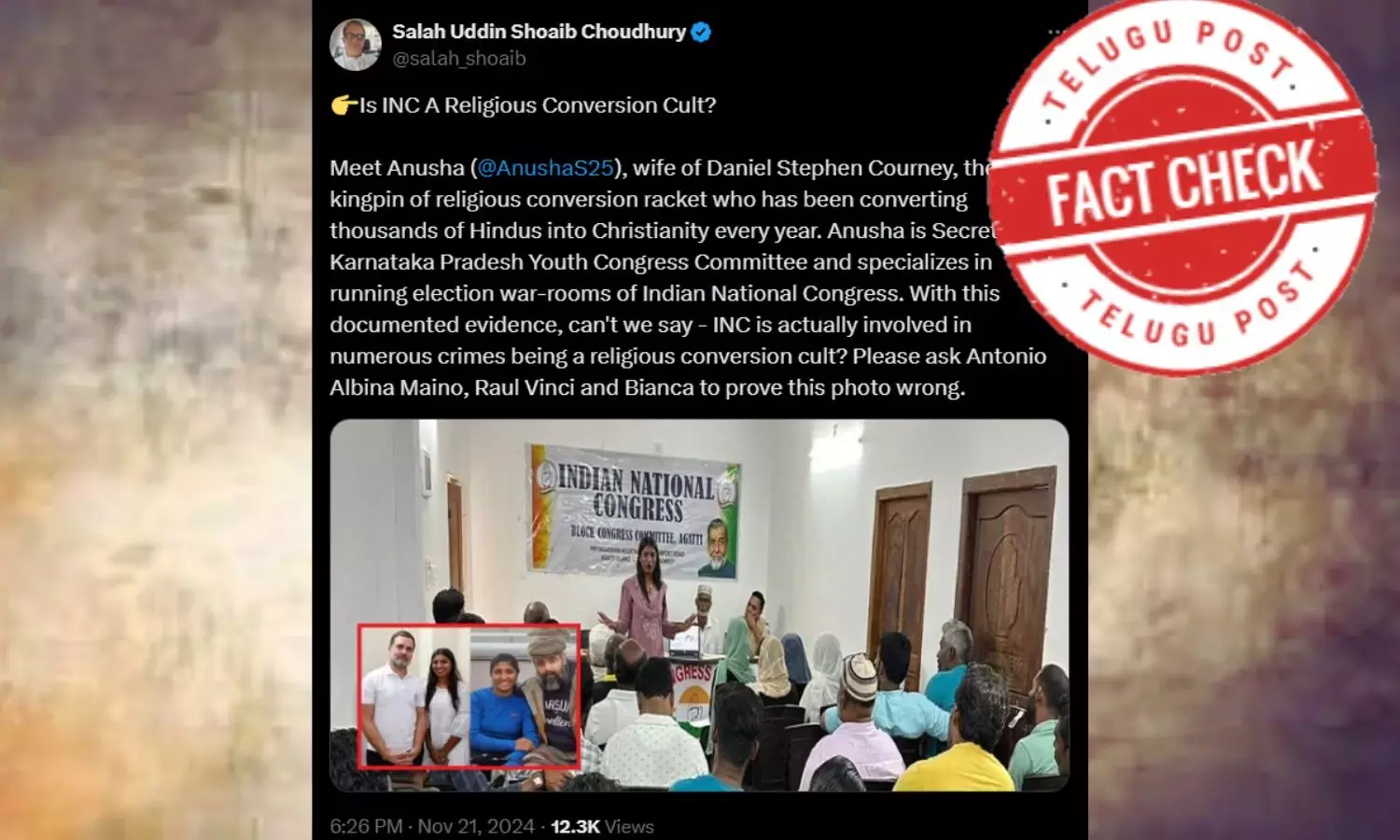Click the red-bordered inset photo collage
1400x840 pixels.
point(469,696)
